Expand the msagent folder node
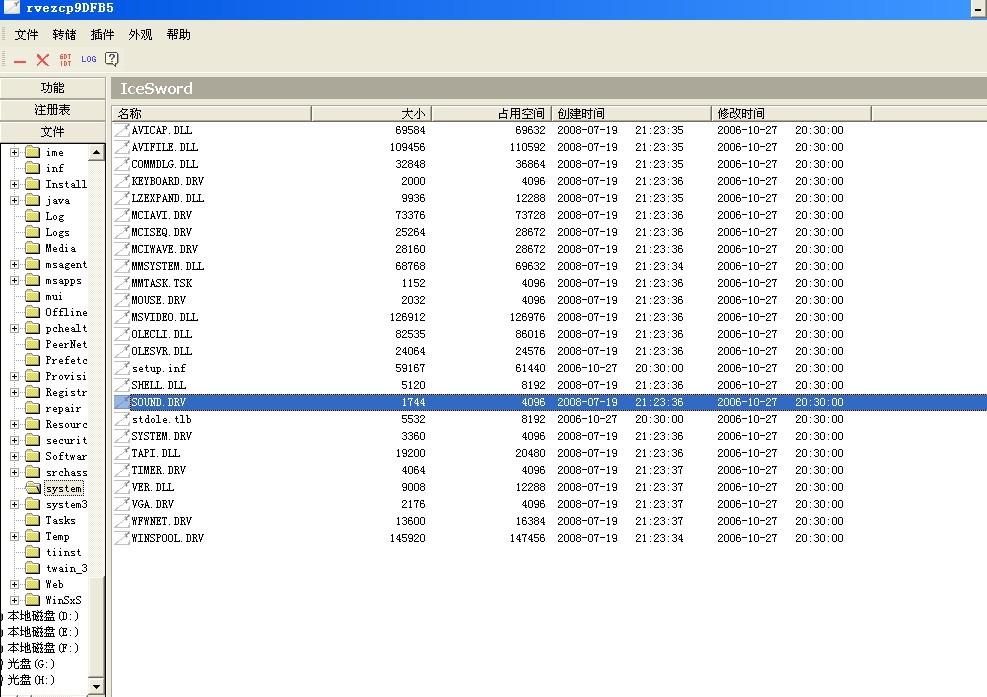 tap(14, 264)
